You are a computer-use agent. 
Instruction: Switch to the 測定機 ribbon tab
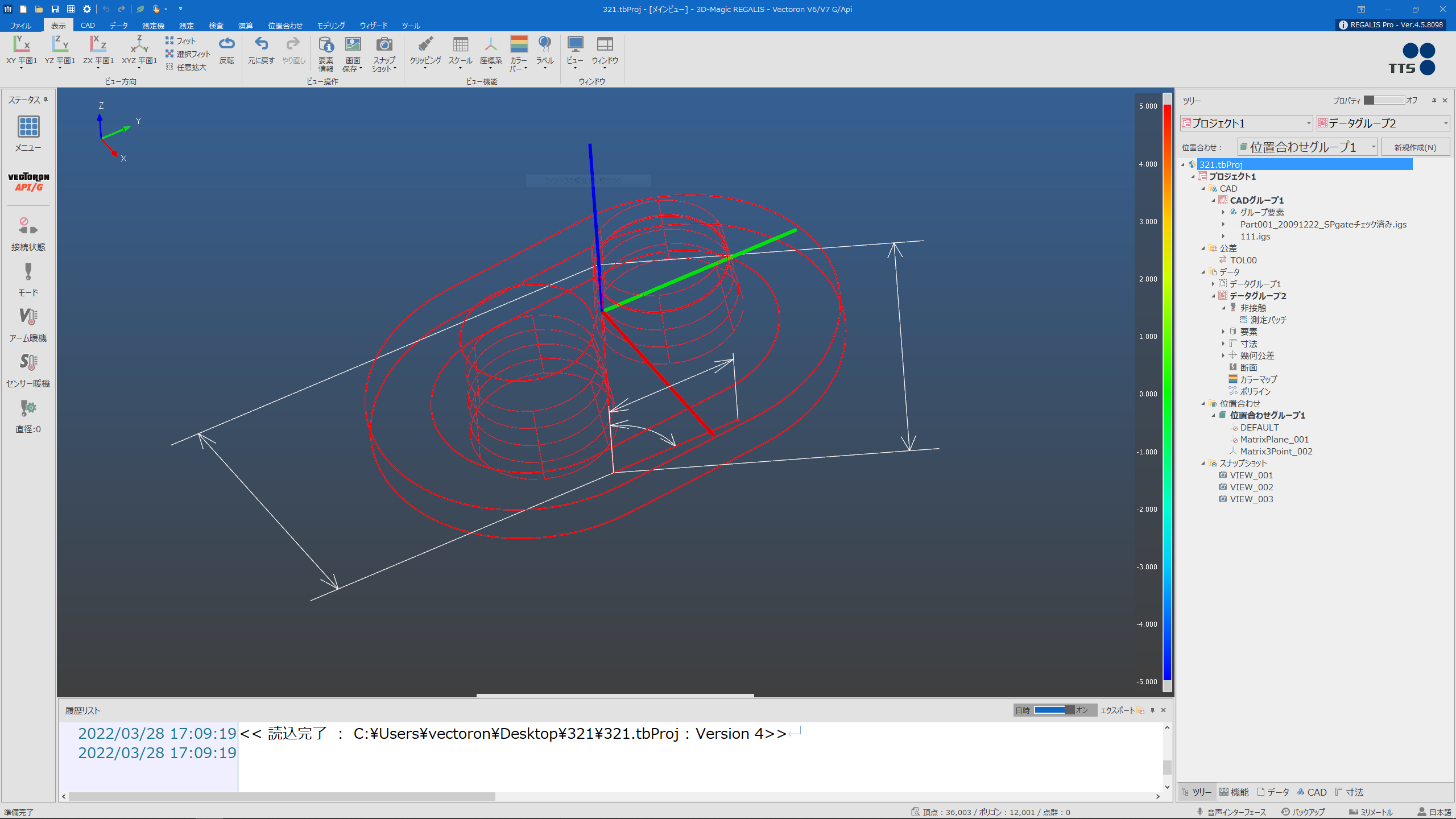[153, 26]
